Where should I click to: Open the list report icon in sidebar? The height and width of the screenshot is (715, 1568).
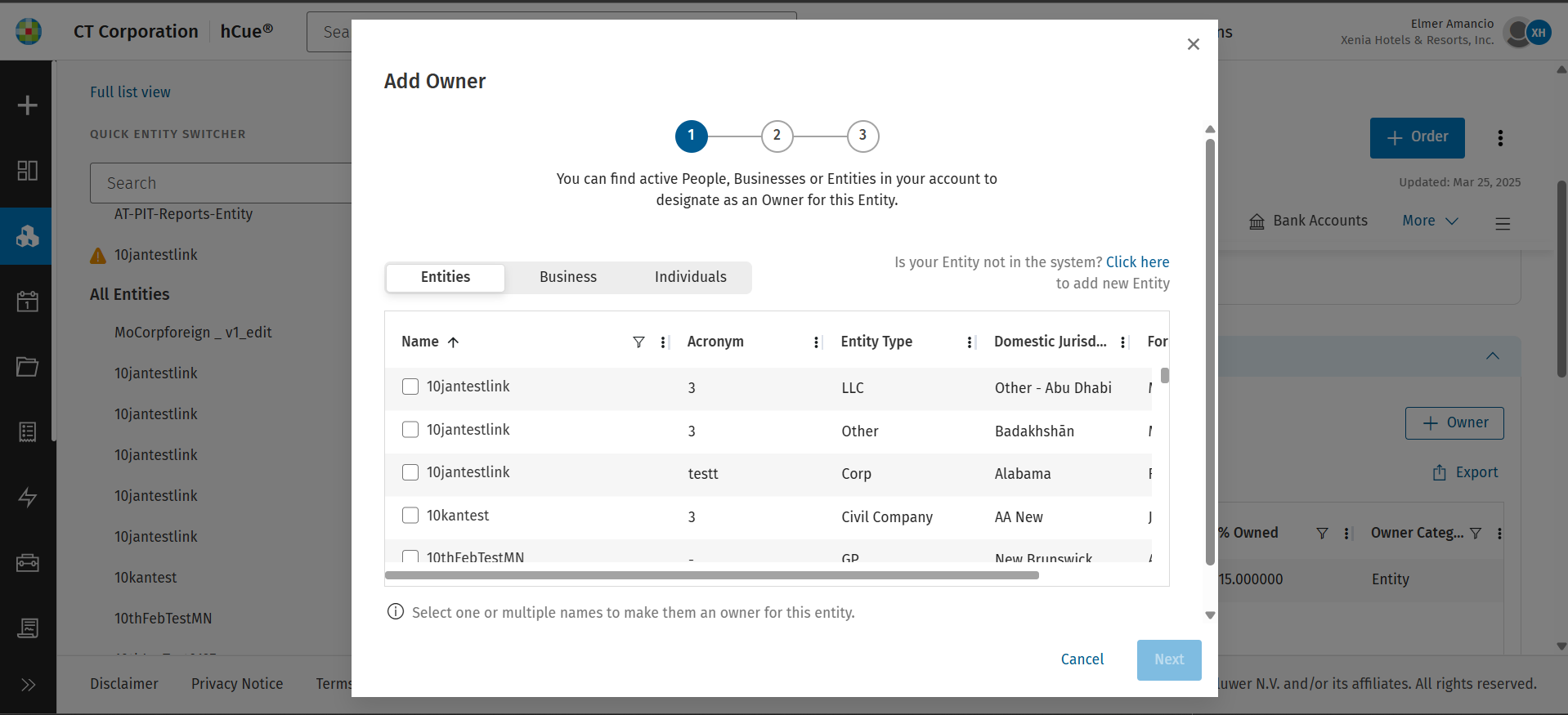pos(28,432)
